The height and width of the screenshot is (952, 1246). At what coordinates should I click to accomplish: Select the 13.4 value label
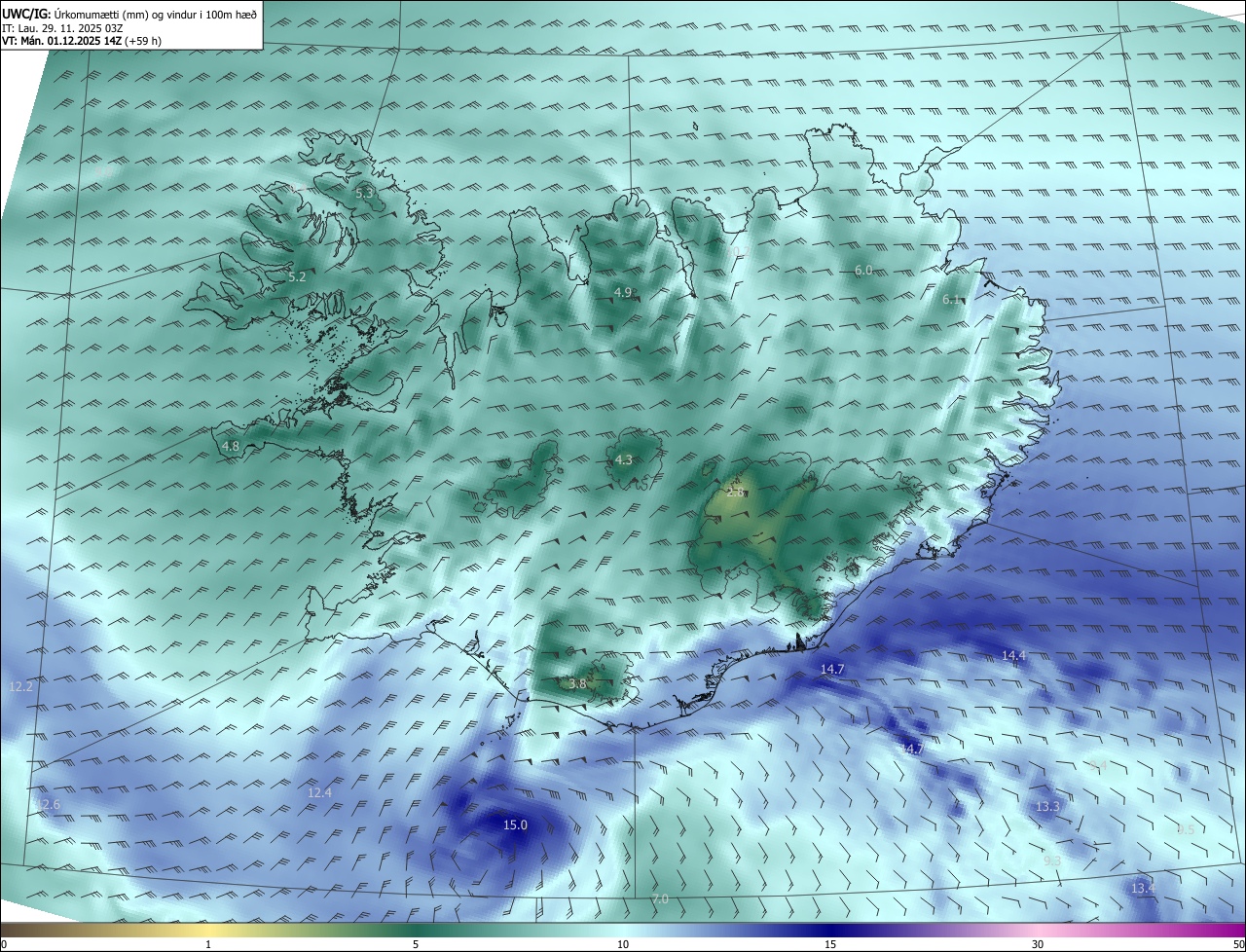(x=1143, y=888)
